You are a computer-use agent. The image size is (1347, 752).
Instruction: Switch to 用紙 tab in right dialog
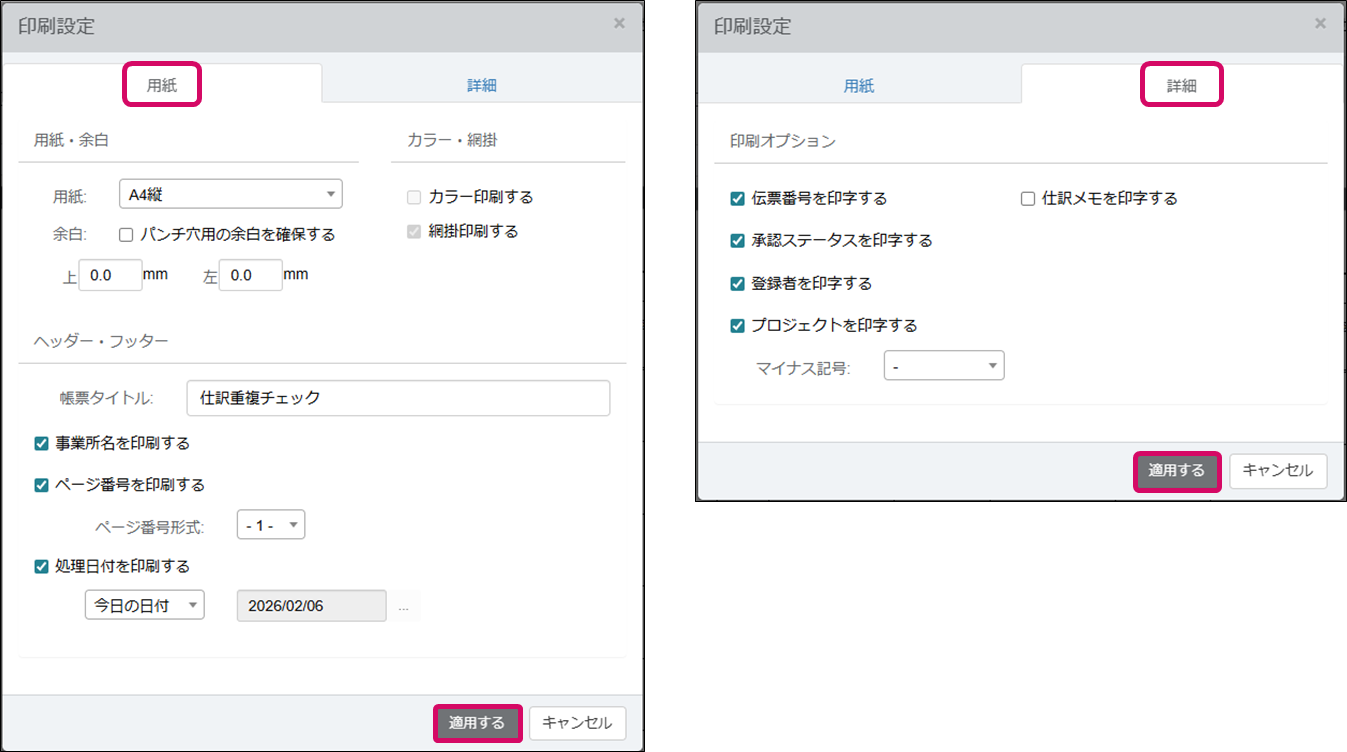point(859,85)
